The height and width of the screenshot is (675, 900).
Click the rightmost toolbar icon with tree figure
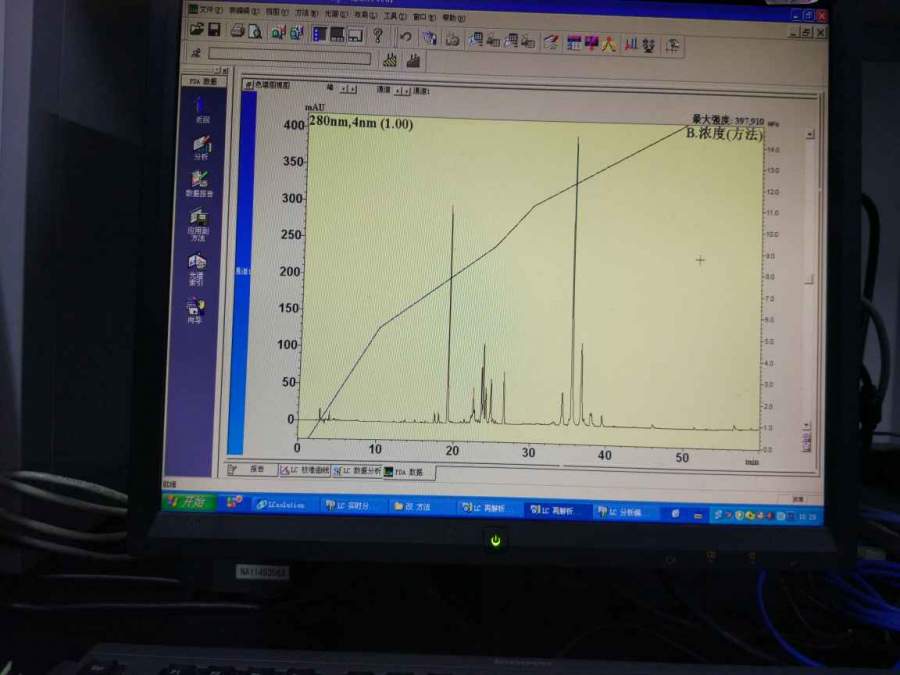coord(672,45)
